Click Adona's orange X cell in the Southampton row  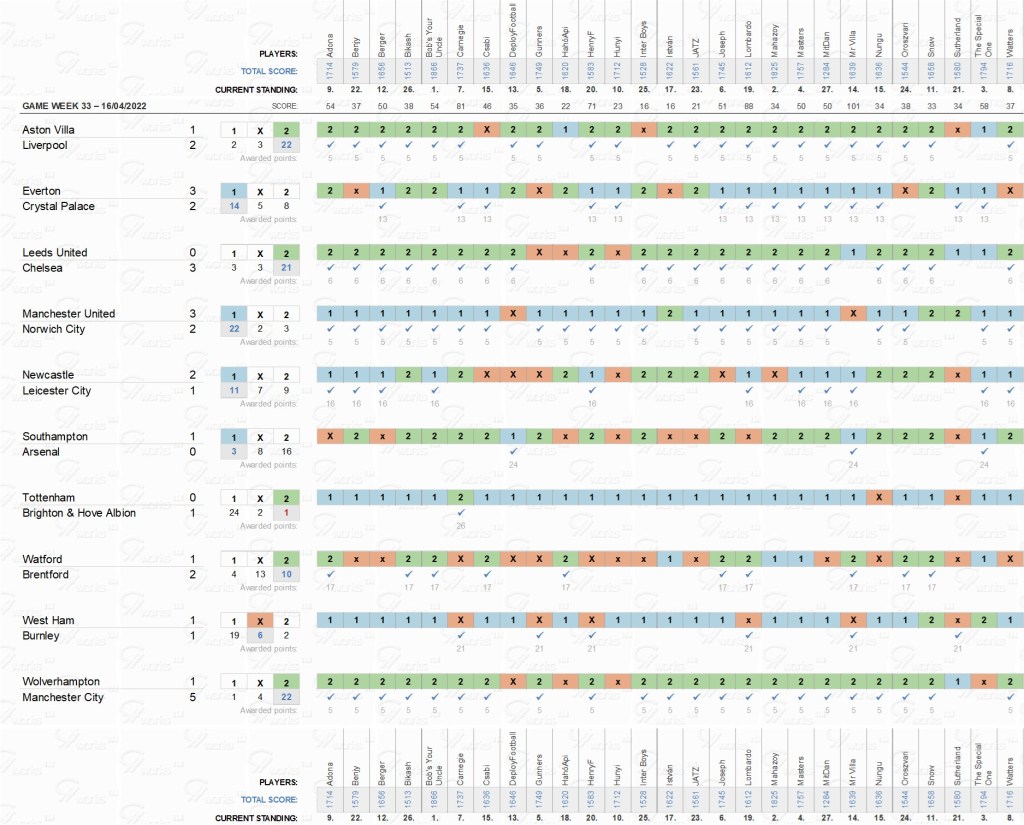pos(329,437)
